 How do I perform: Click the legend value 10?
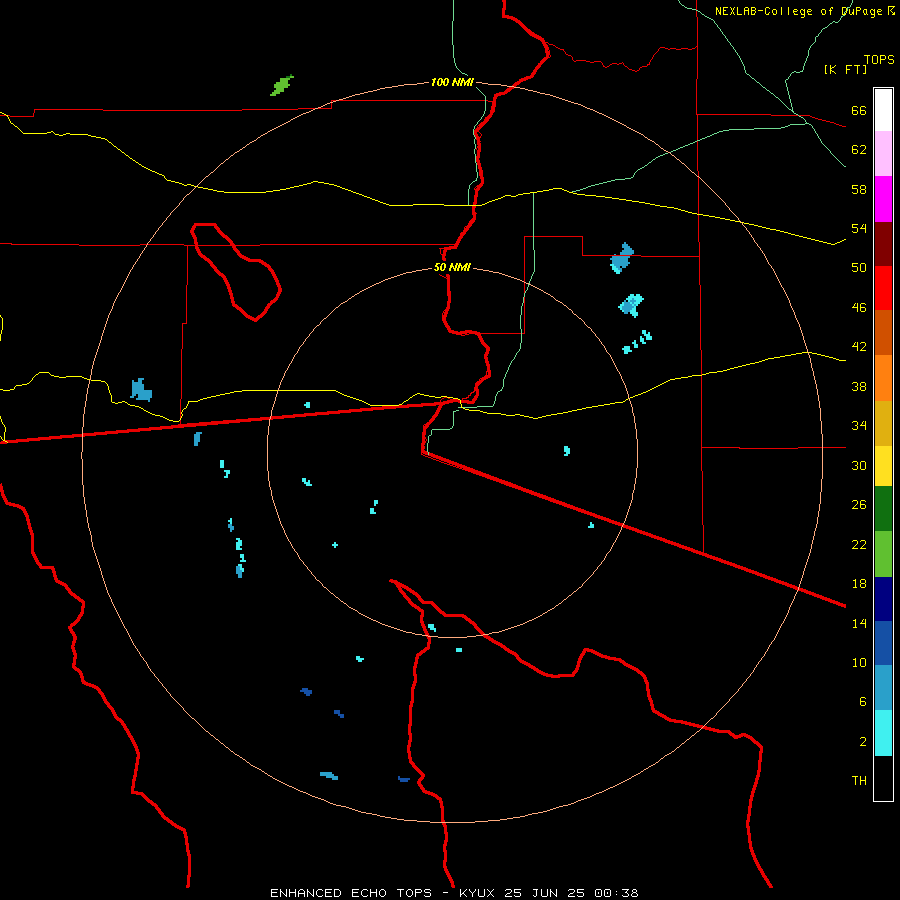point(859,662)
